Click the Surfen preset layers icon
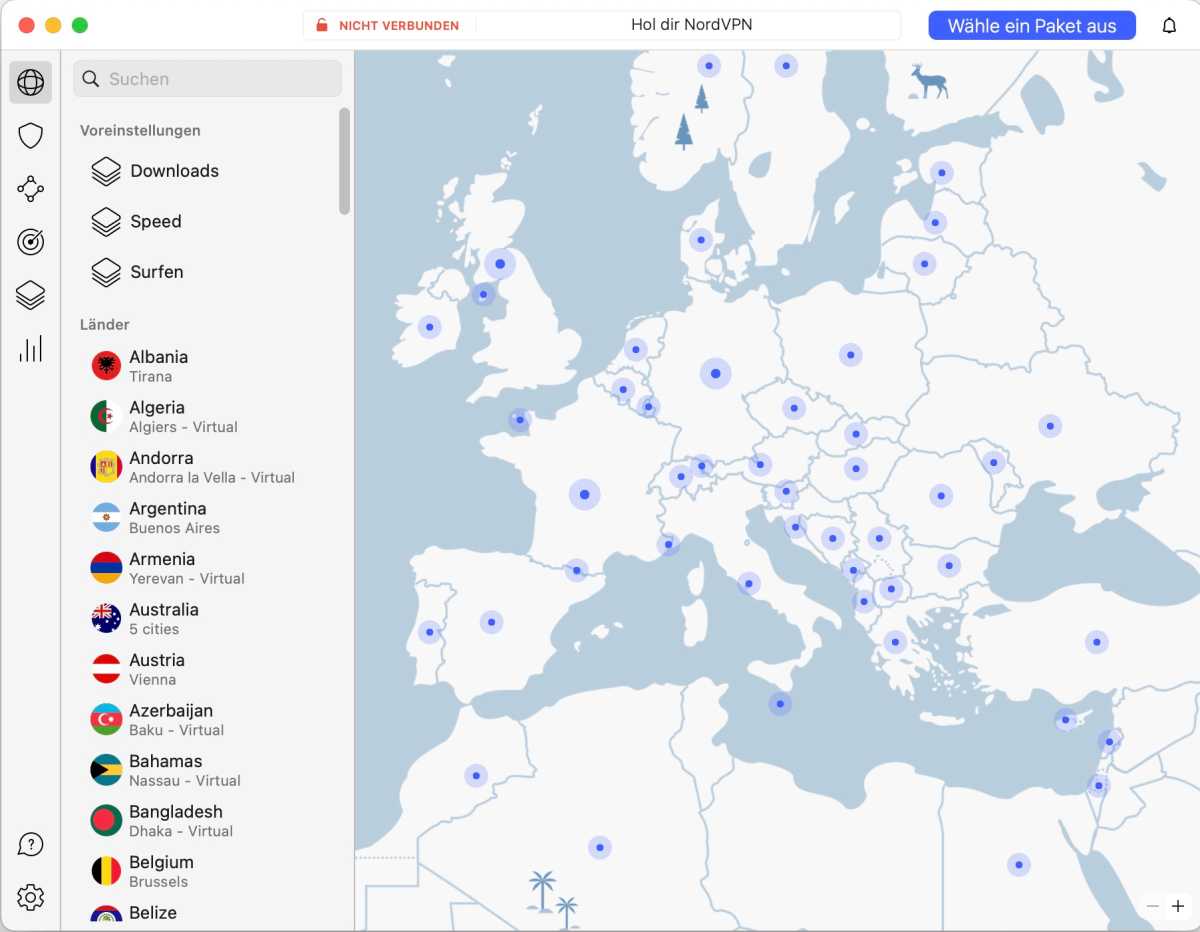 pos(106,272)
